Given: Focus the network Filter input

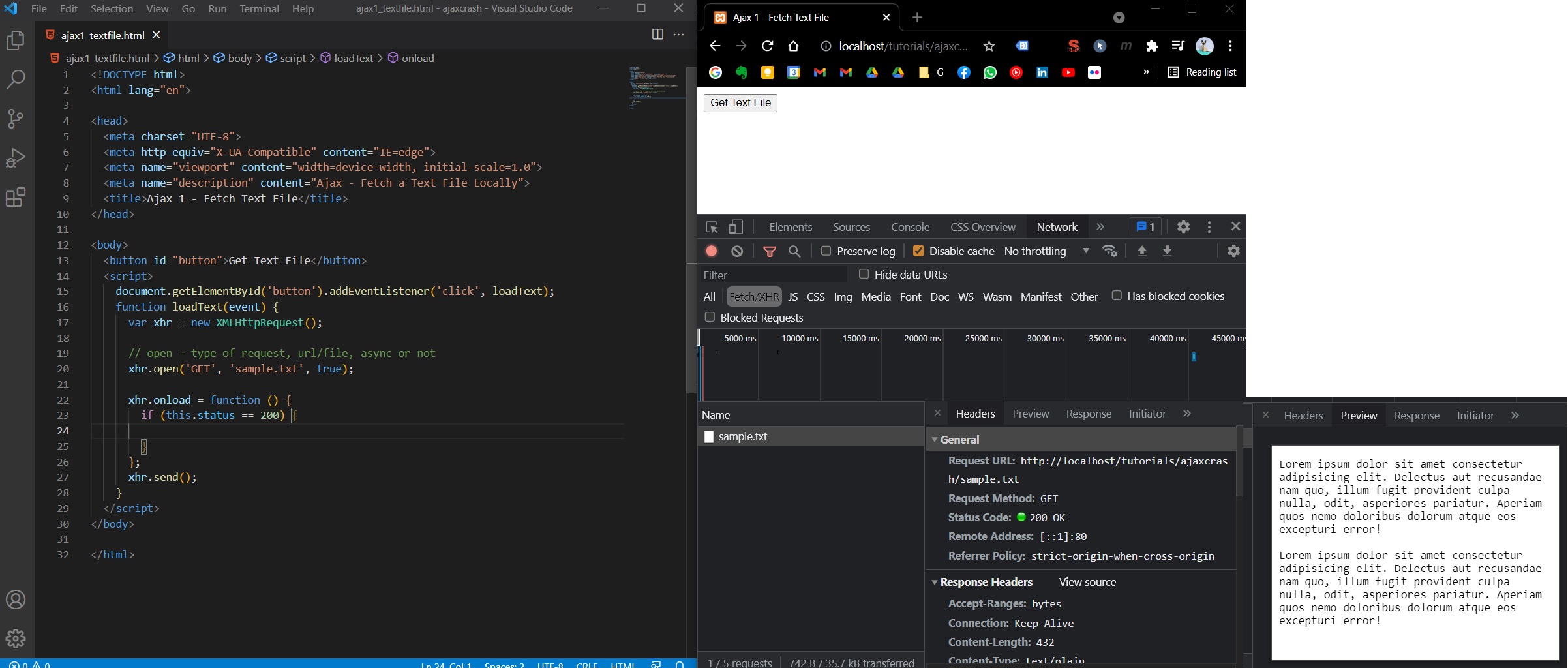Looking at the screenshot, I should [774, 275].
